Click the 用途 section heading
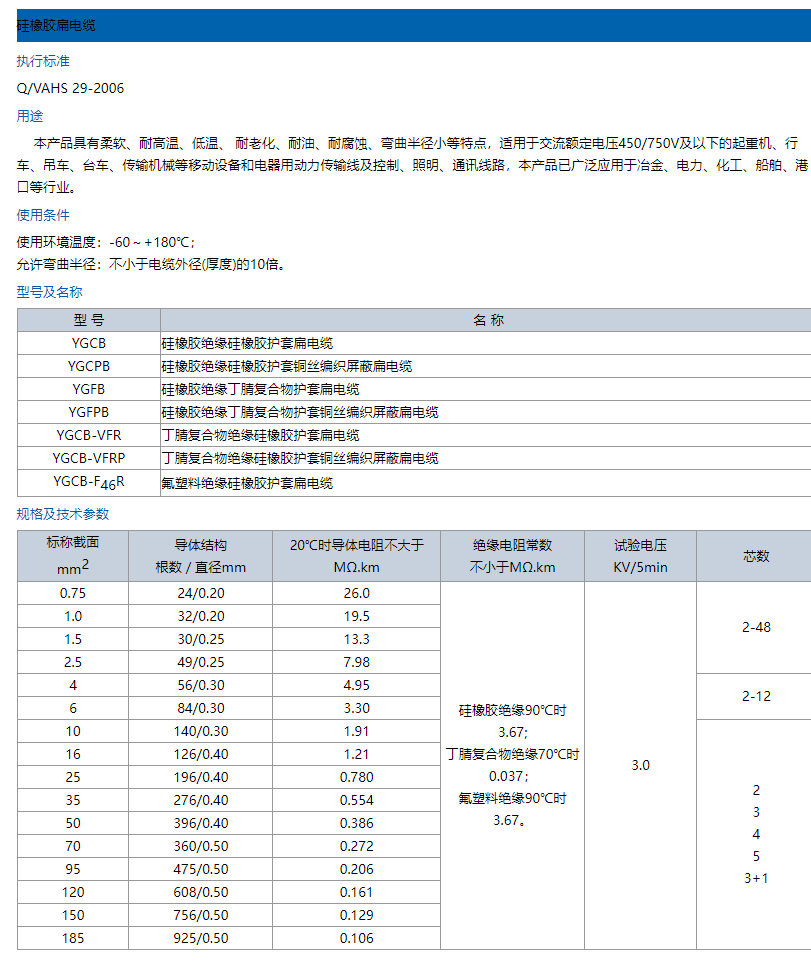 (30, 115)
